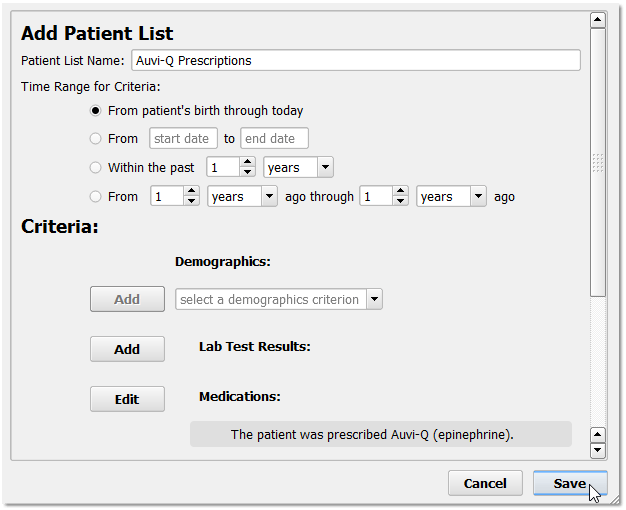The width and height of the screenshot is (626, 510).
Task: Select the 'From ... ago through ... ago' radio option
Action: pos(96,197)
